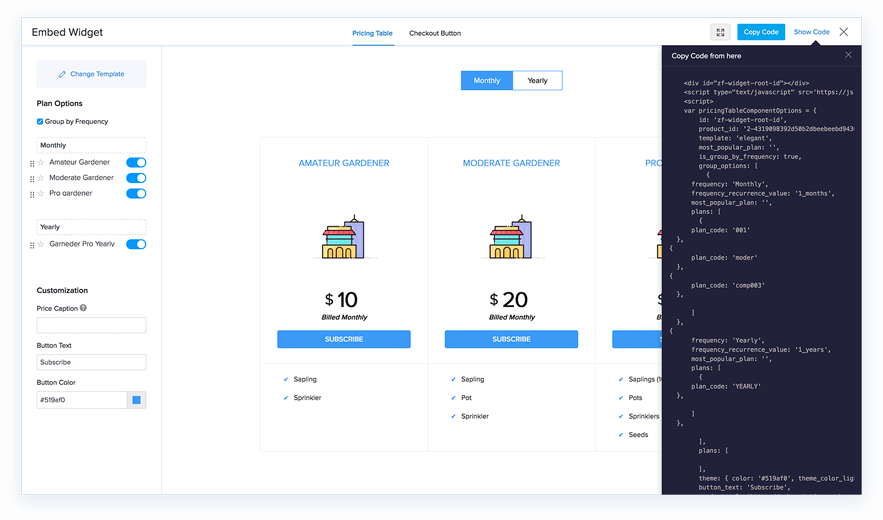Click the pencil icon in Change Template
The image size is (883, 520).
[62, 74]
